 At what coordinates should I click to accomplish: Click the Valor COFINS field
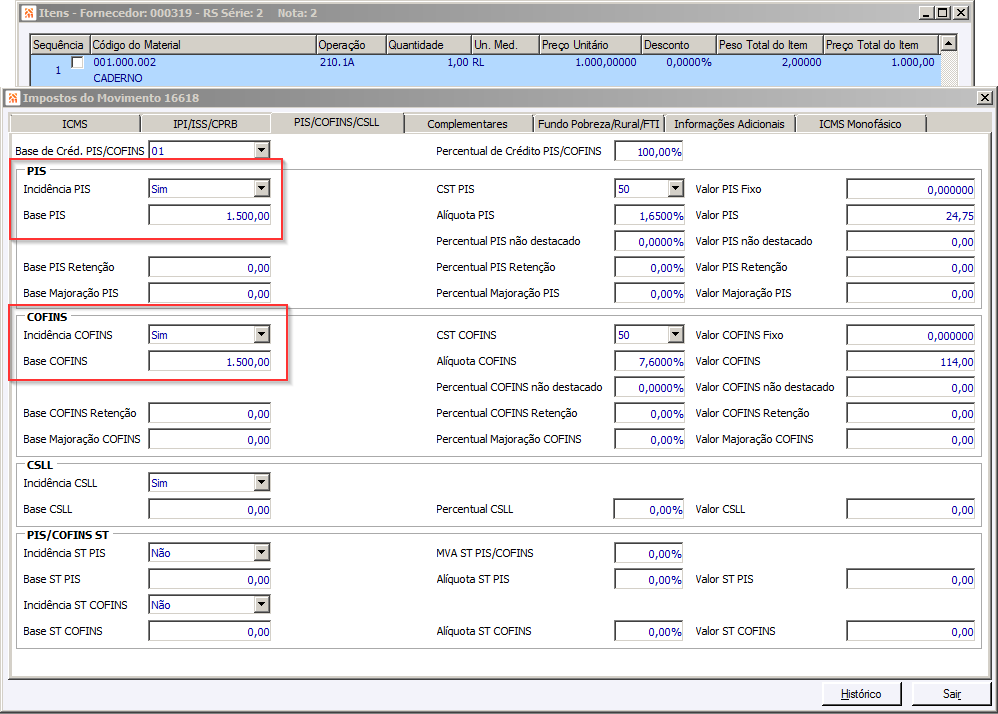(910, 361)
